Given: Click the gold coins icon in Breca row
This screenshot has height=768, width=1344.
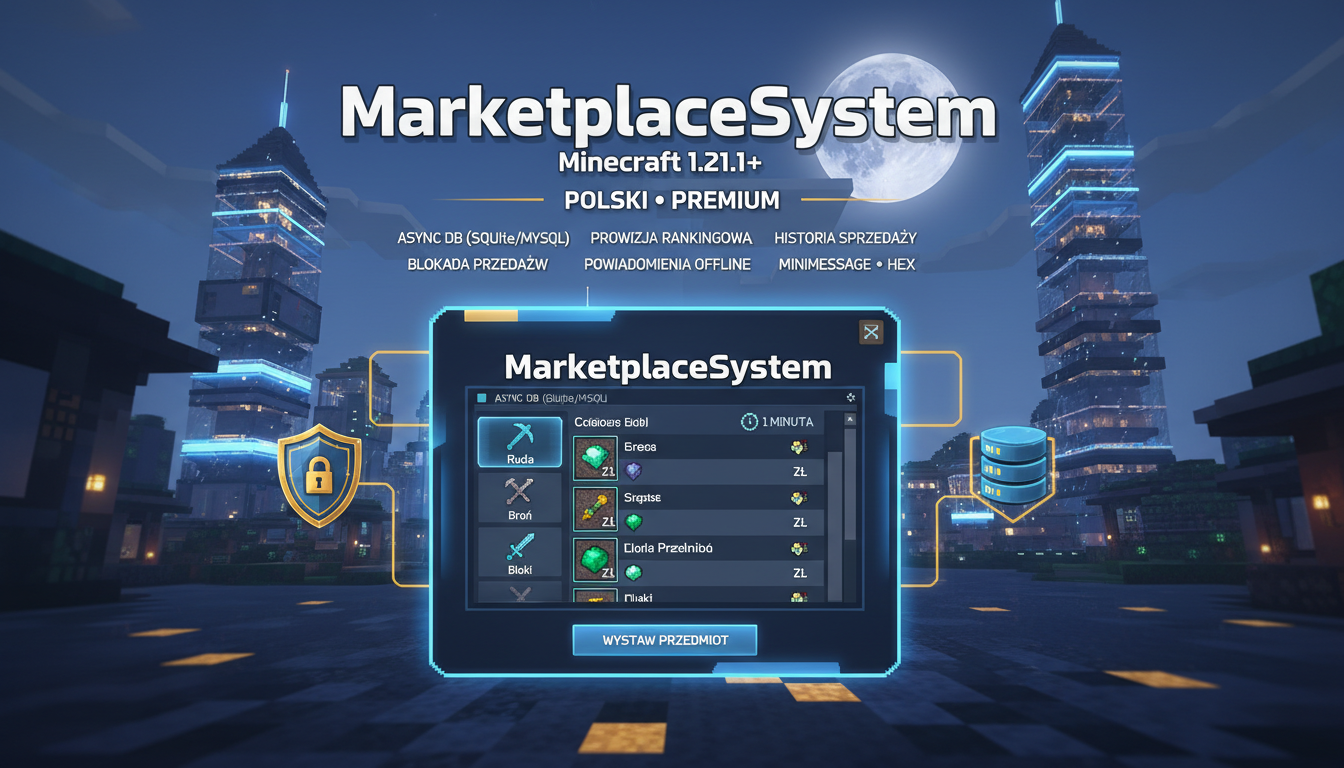Looking at the screenshot, I should point(798,447).
